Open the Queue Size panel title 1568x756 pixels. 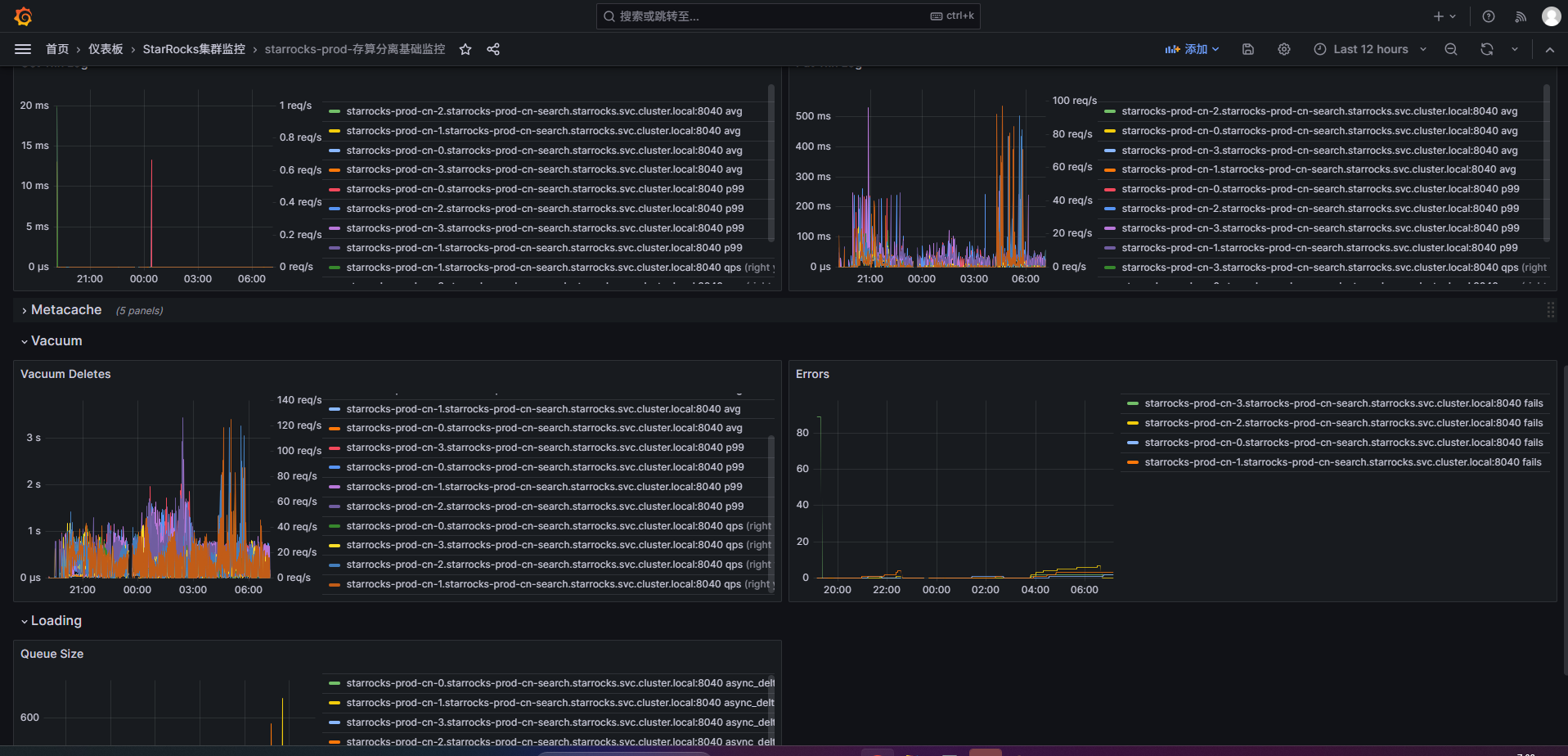[x=52, y=654]
